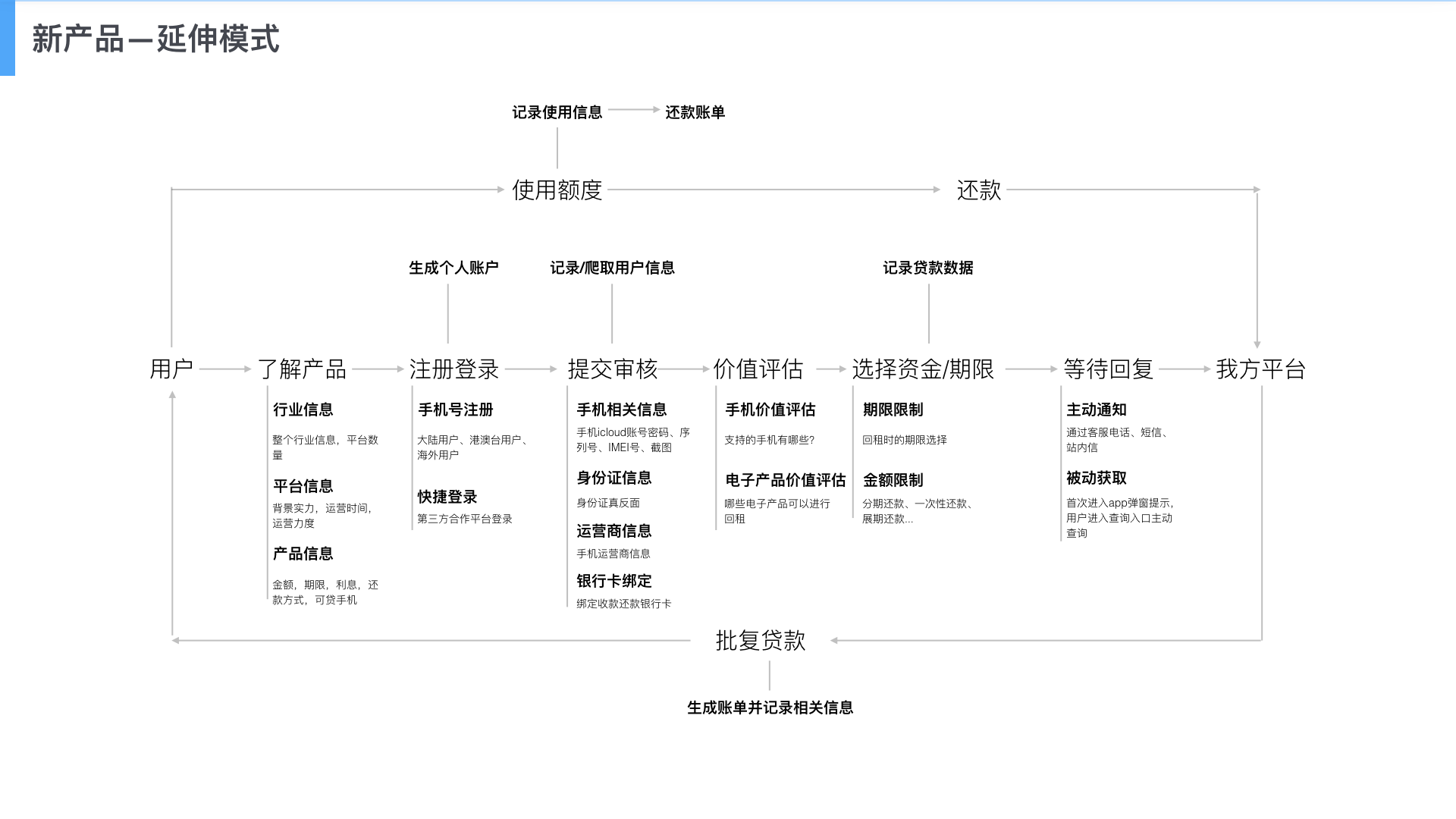The height and width of the screenshot is (819, 1456).
Task: Select the 记录贷款数据 annotation
Action: coord(928,268)
